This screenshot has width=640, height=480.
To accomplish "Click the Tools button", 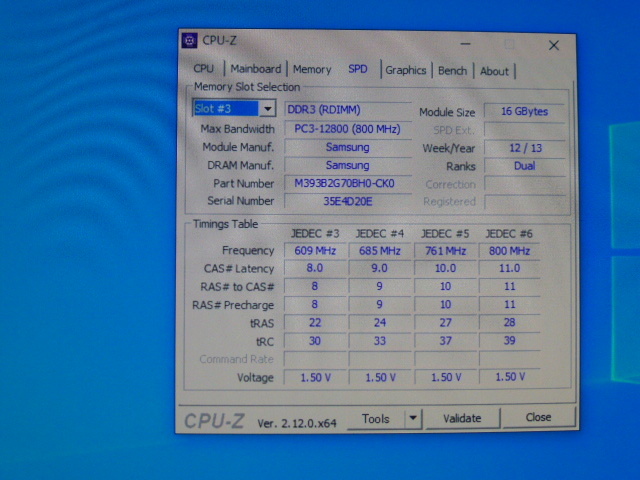I will click(376, 419).
